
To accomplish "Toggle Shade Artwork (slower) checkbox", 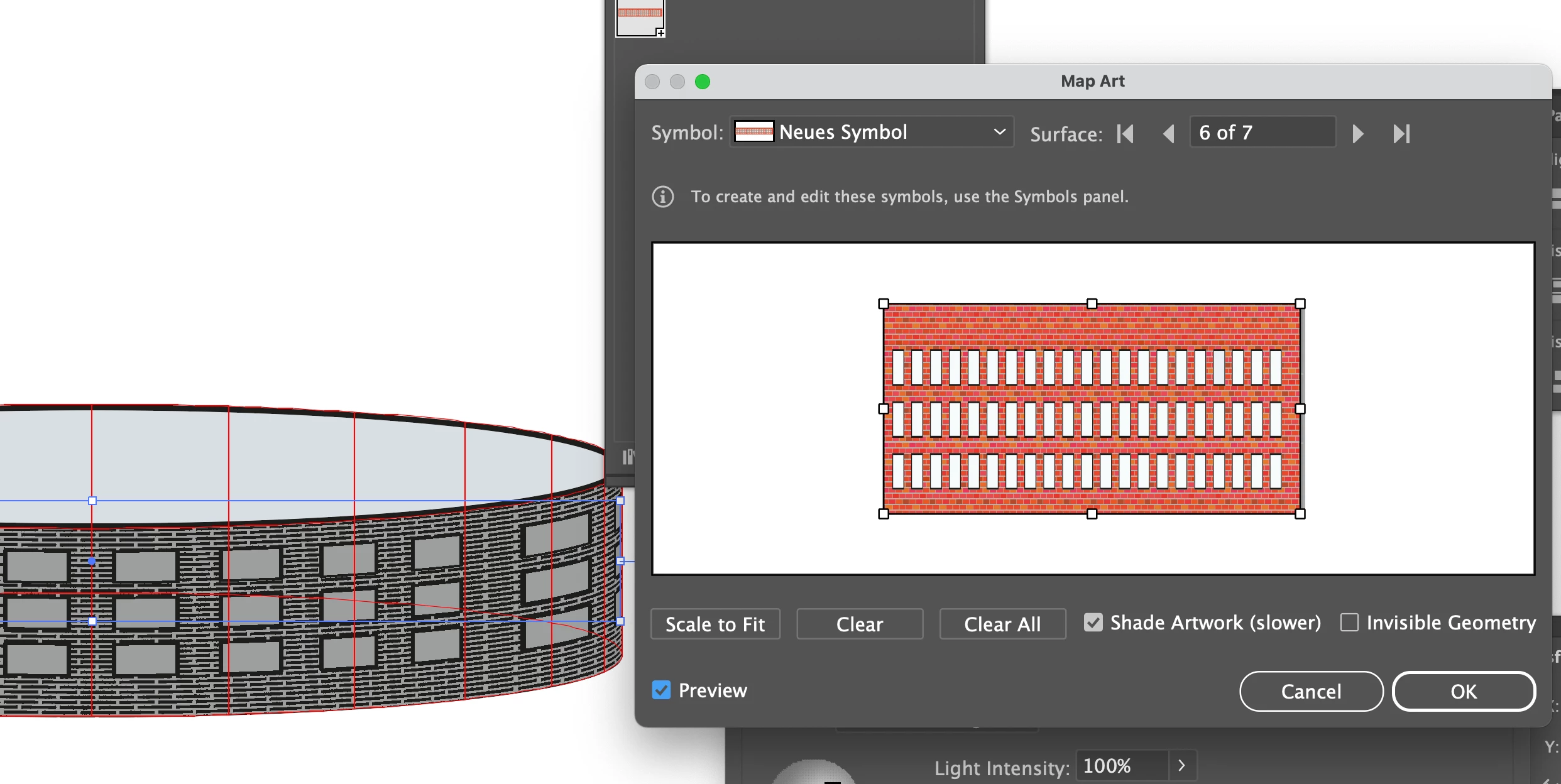I will tap(1093, 623).
